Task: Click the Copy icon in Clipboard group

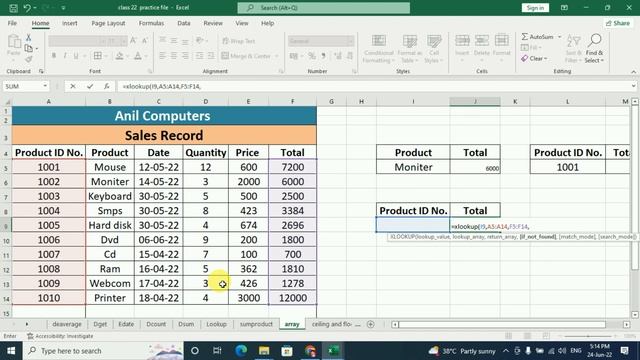Action: point(29,49)
